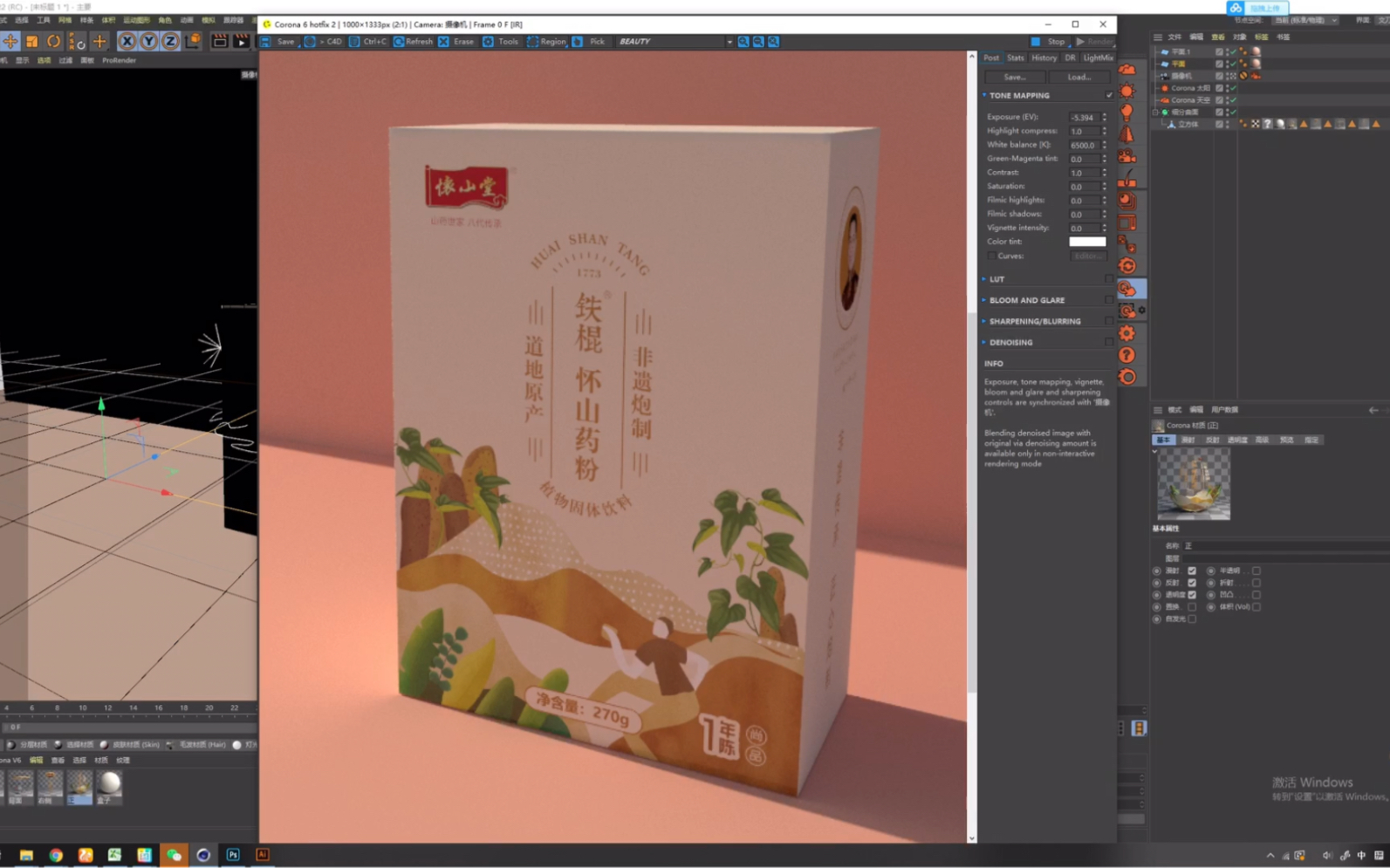This screenshot has height=868, width=1390.
Task: Enable the Curves checkbox
Action: point(991,256)
